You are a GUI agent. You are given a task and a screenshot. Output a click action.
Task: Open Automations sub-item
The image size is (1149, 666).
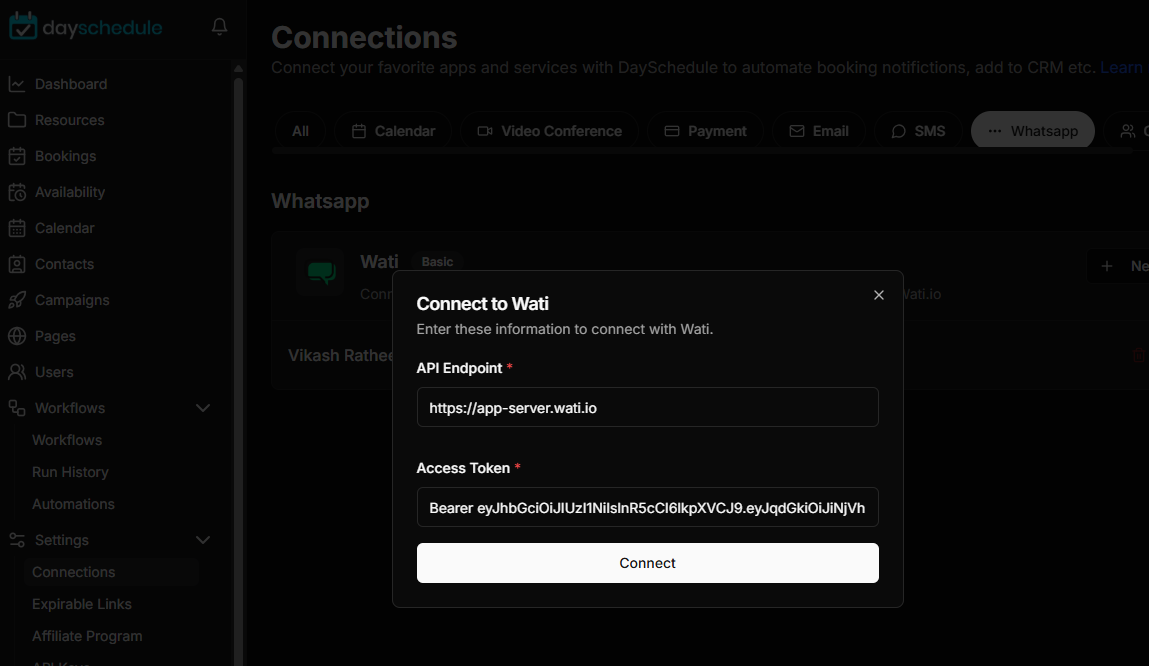73,504
